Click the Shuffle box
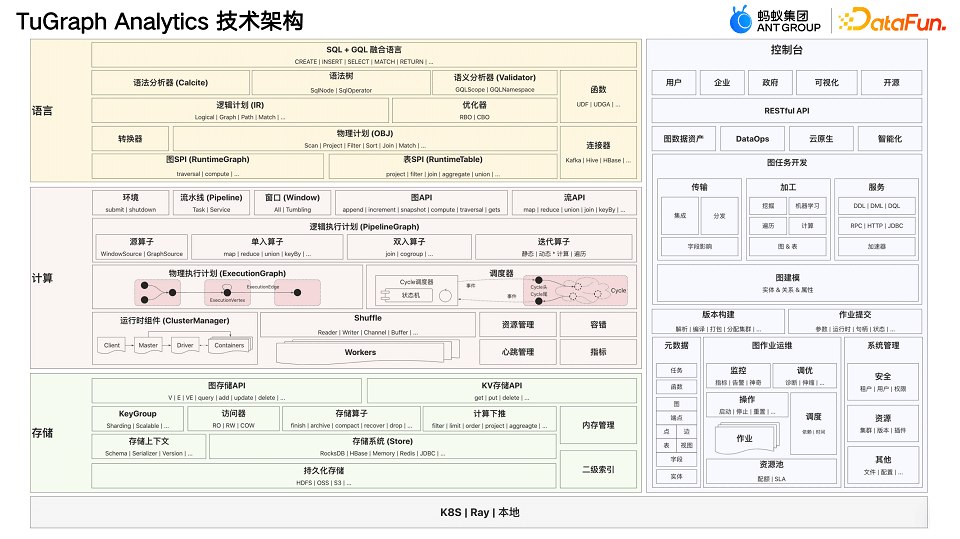The image size is (960, 539). click(368, 325)
